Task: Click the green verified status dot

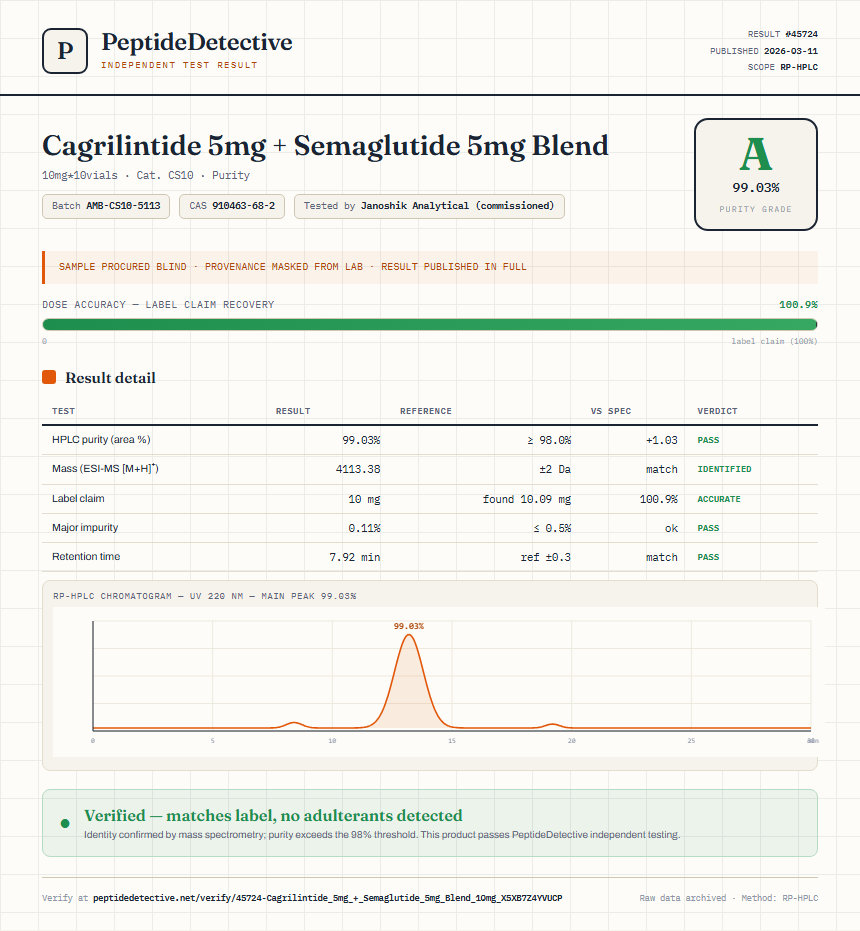Action: click(65, 823)
